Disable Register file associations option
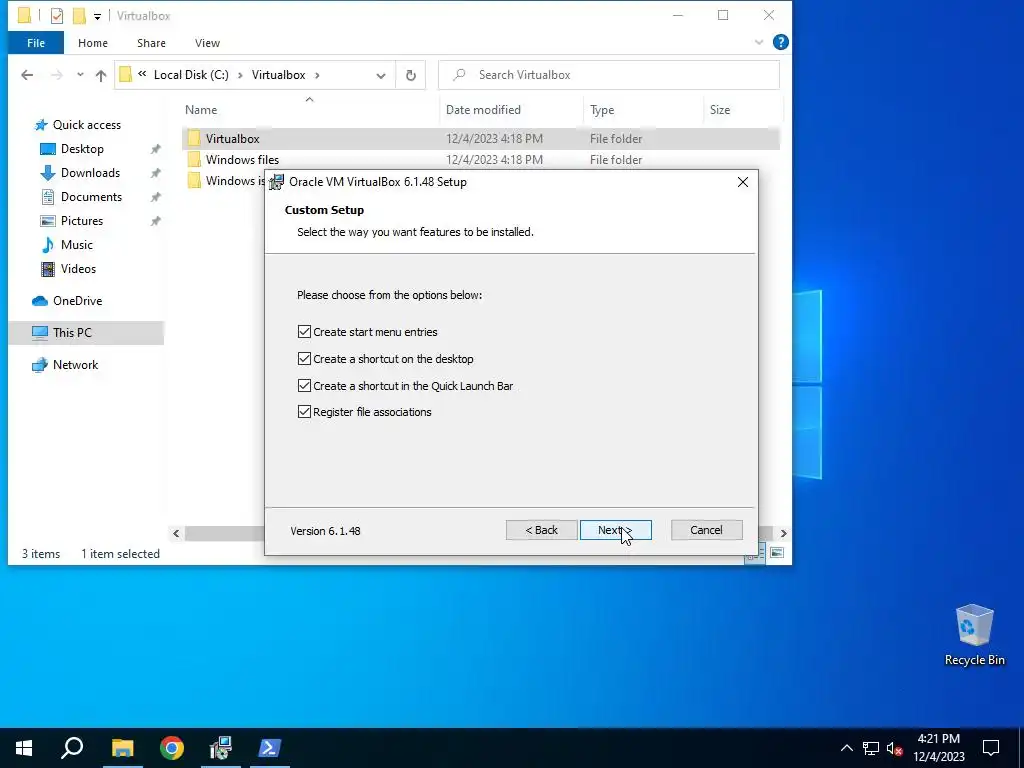 [x=304, y=411]
